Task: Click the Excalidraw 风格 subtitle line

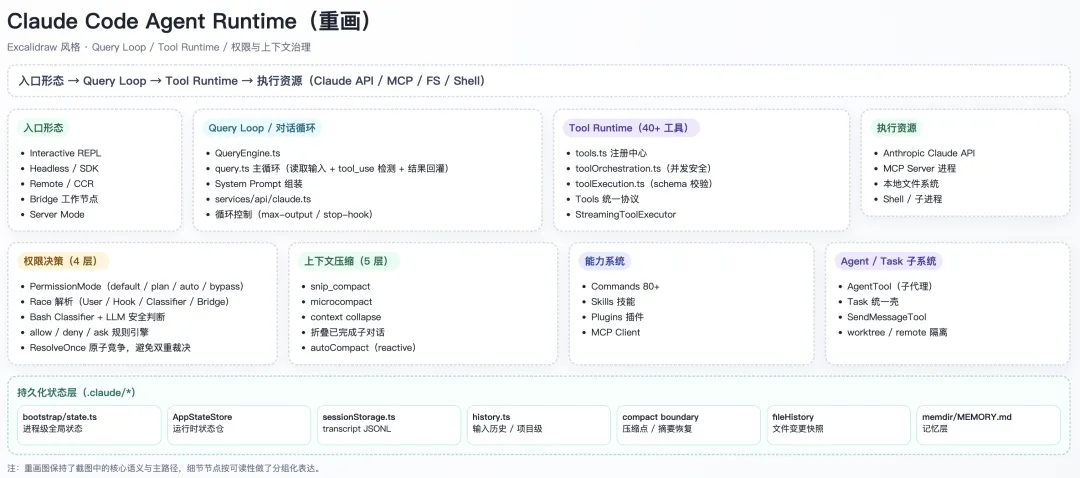Action: (159, 48)
